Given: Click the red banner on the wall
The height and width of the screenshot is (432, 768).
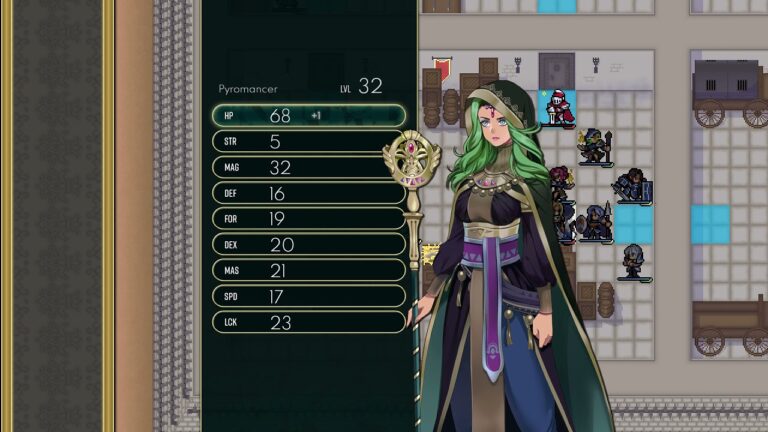Looking at the screenshot, I should click(x=441, y=69).
